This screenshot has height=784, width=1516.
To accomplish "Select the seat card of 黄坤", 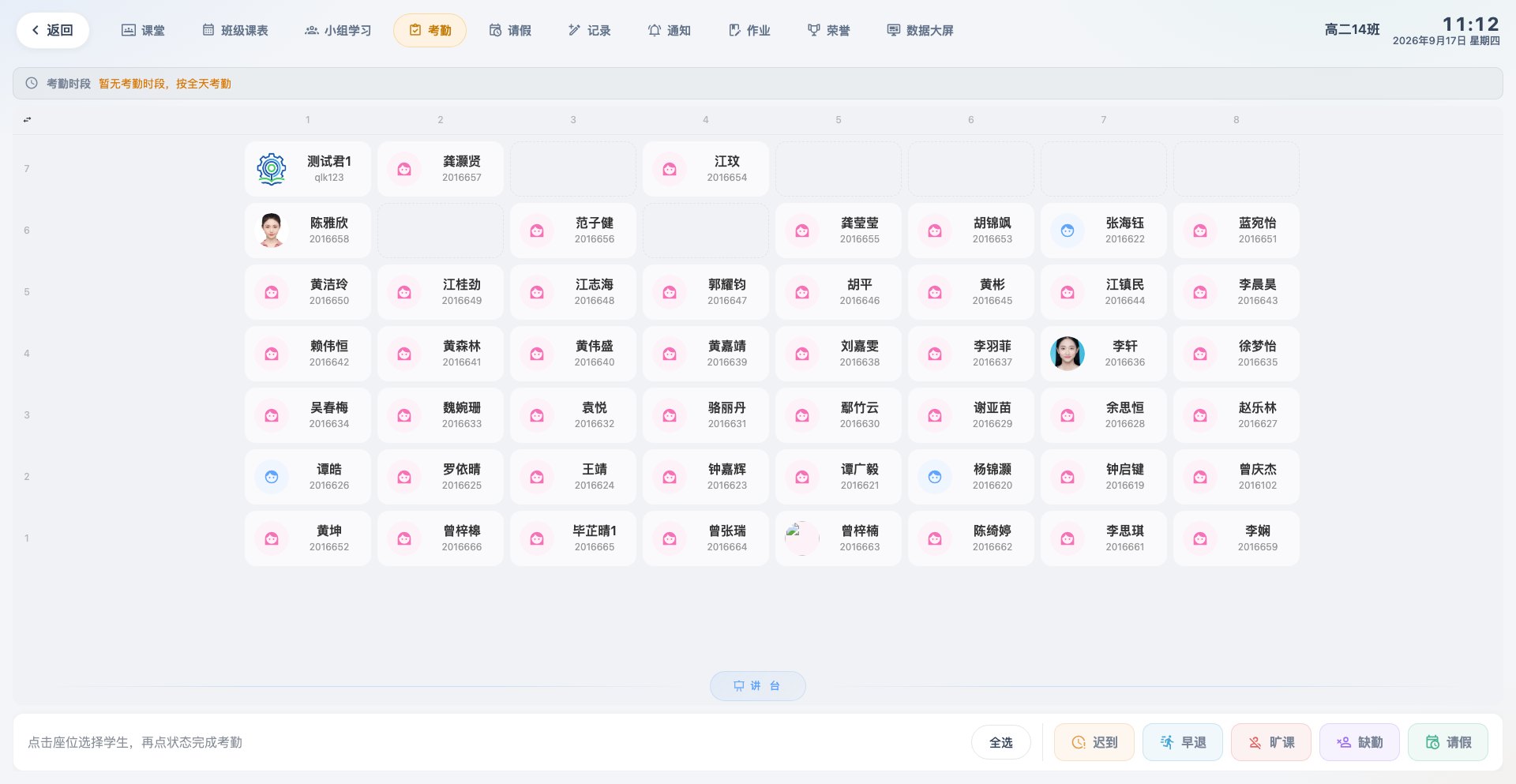I will (308, 538).
